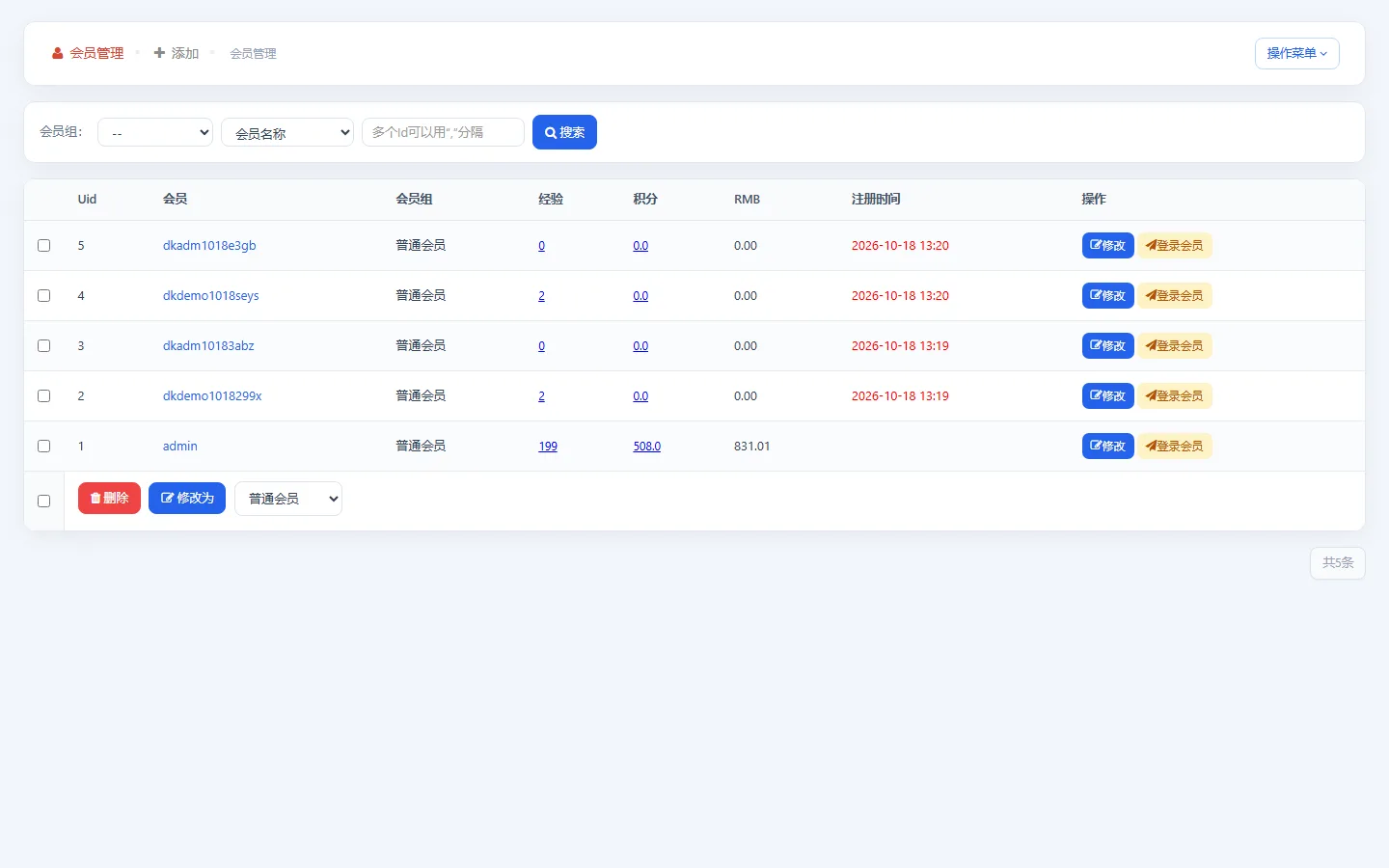Click admin's points value 508.0
Screen dimensions: 1389x868
click(x=646, y=447)
